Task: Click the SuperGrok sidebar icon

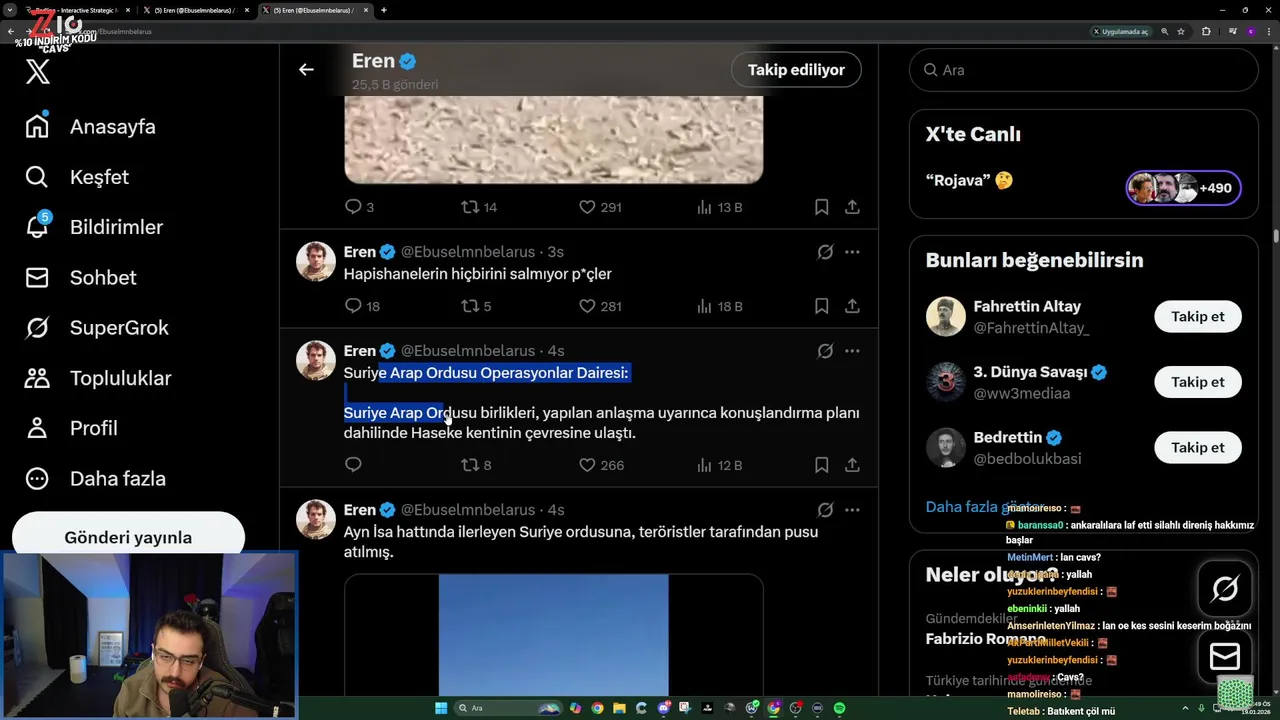Action: [37, 327]
